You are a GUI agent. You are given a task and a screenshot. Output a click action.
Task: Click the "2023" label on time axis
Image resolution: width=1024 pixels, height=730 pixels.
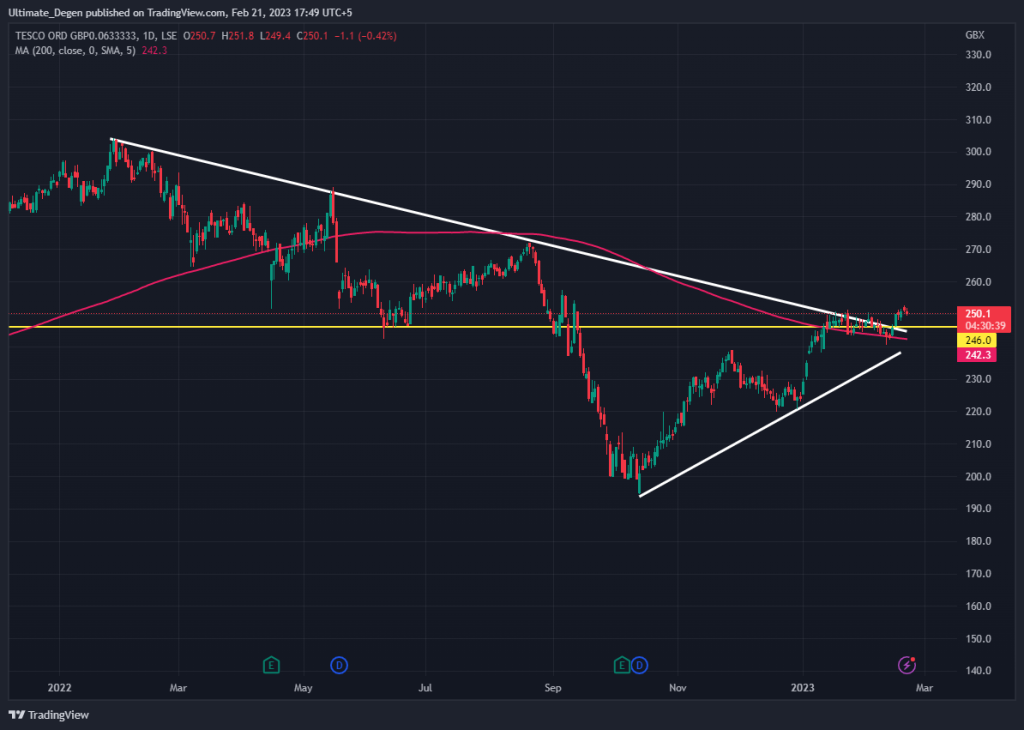click(802, 688)
